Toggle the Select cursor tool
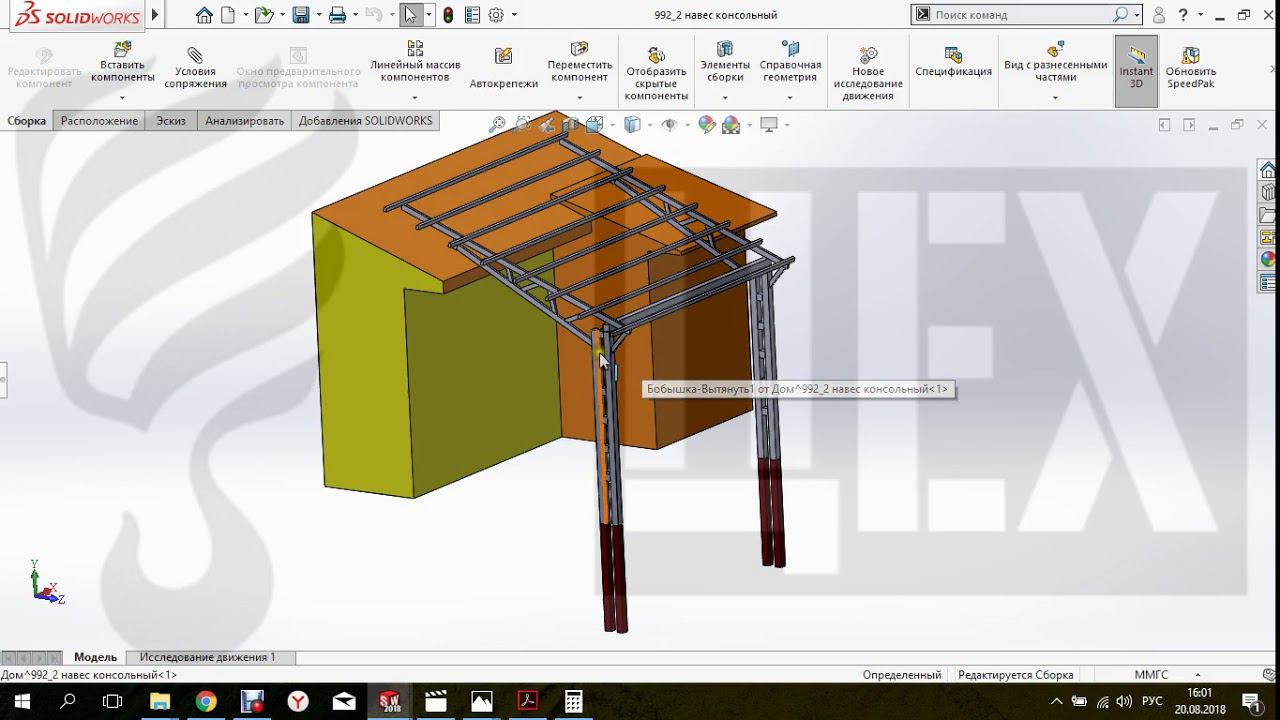 pyautogui.click(x=410, y=15)
